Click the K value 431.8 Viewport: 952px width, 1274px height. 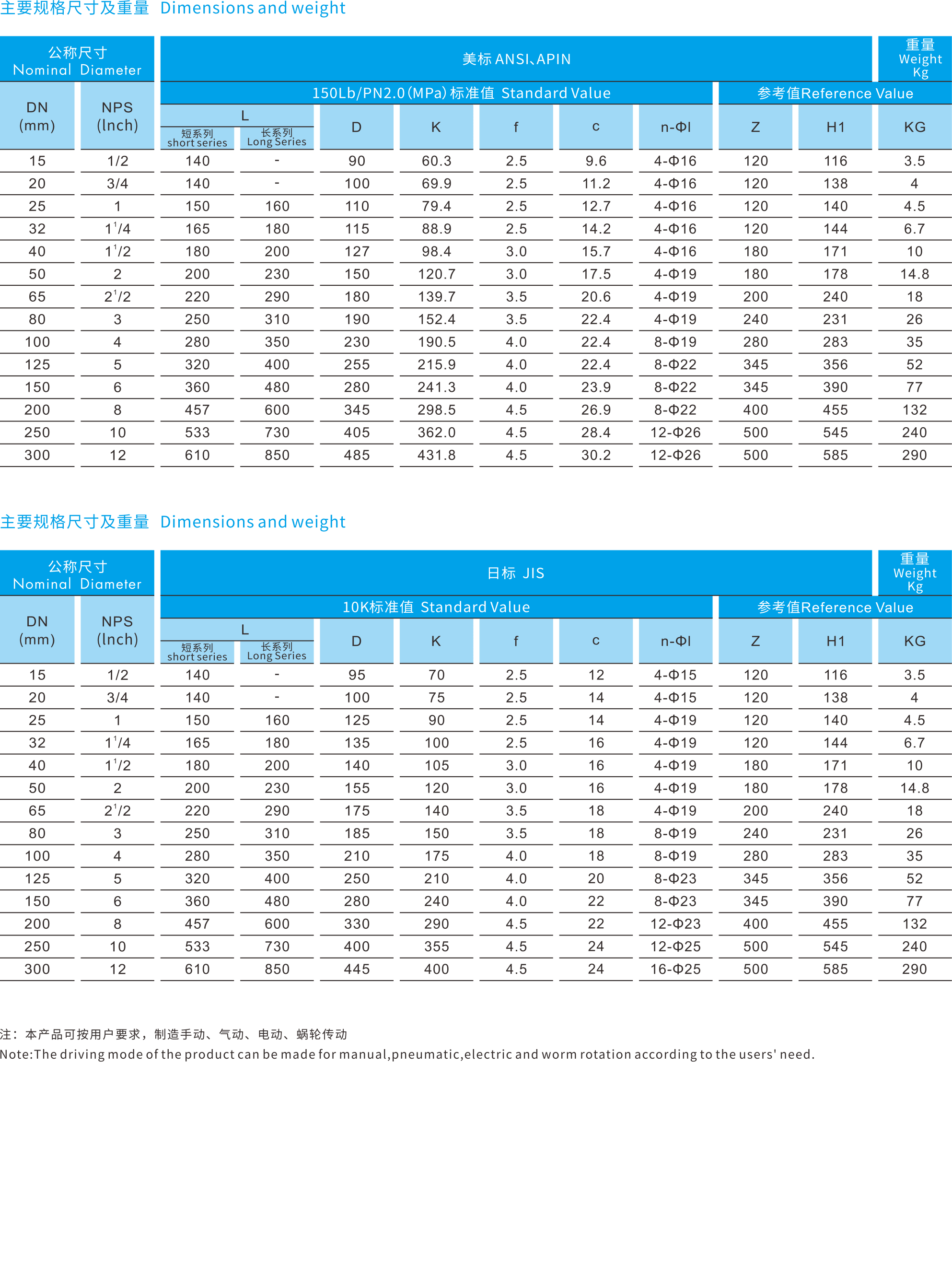(437, 455)
